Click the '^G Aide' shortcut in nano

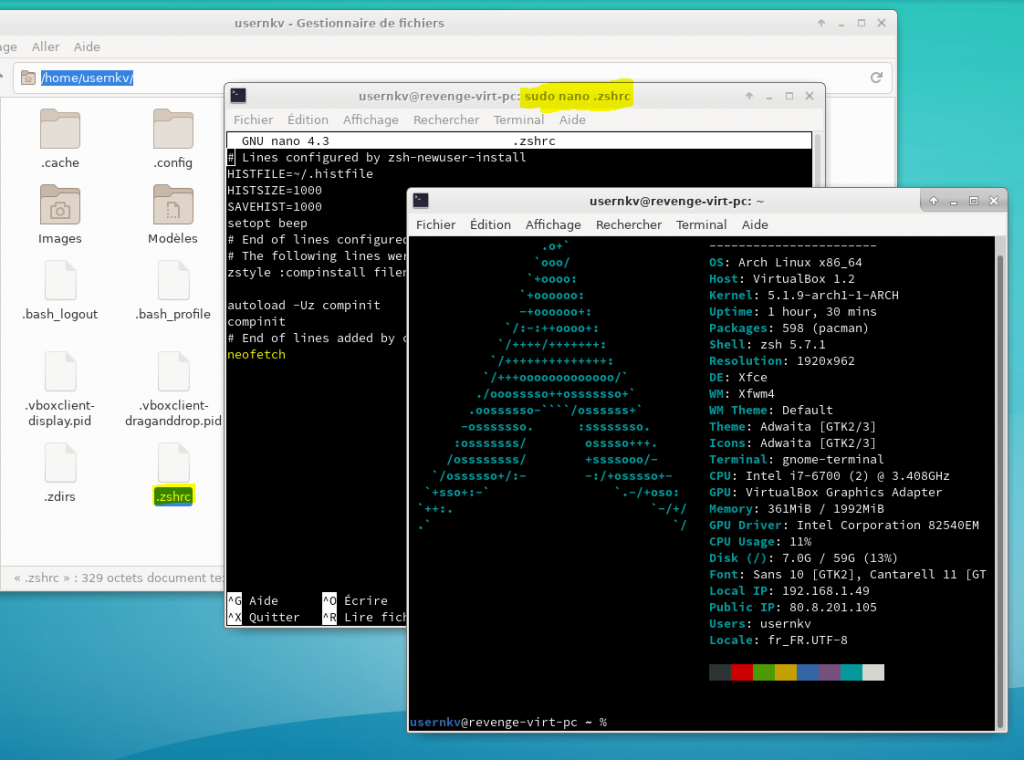tap(253, 601)
